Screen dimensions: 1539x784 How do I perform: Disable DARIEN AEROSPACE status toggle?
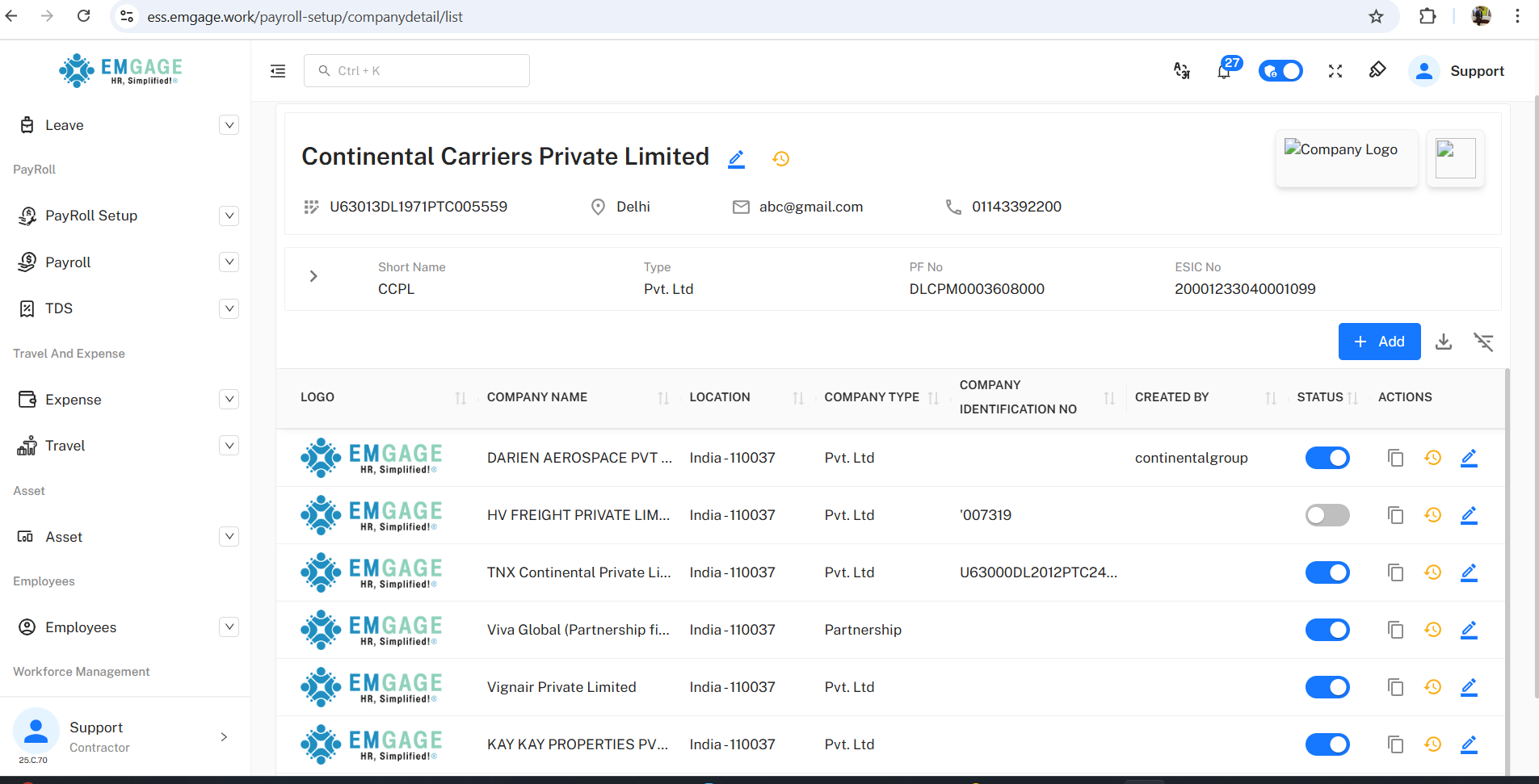1327,458
